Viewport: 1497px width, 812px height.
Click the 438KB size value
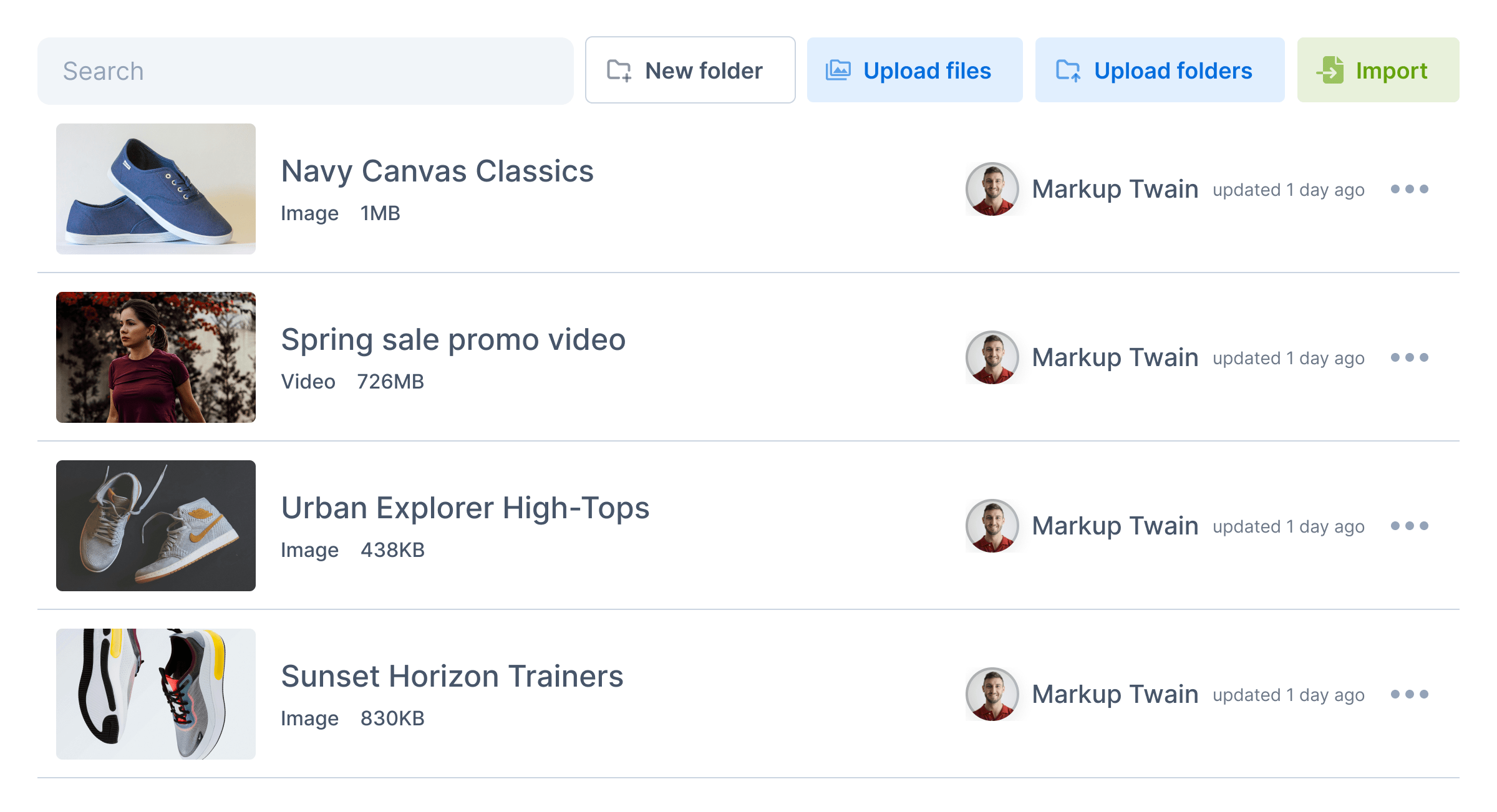(393, 550)
